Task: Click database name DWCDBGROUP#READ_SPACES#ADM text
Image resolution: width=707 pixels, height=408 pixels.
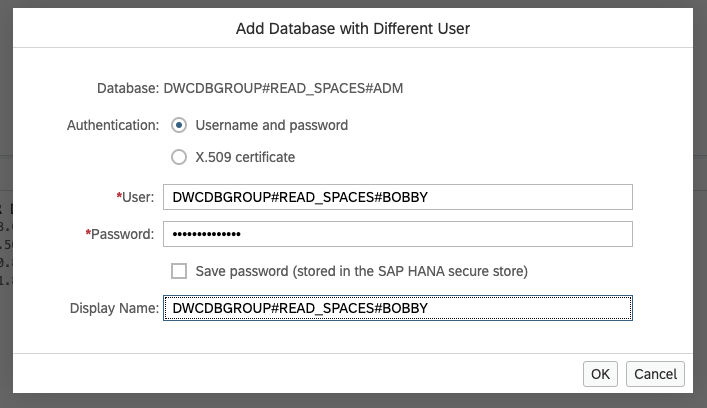Action: coord(283,88)
